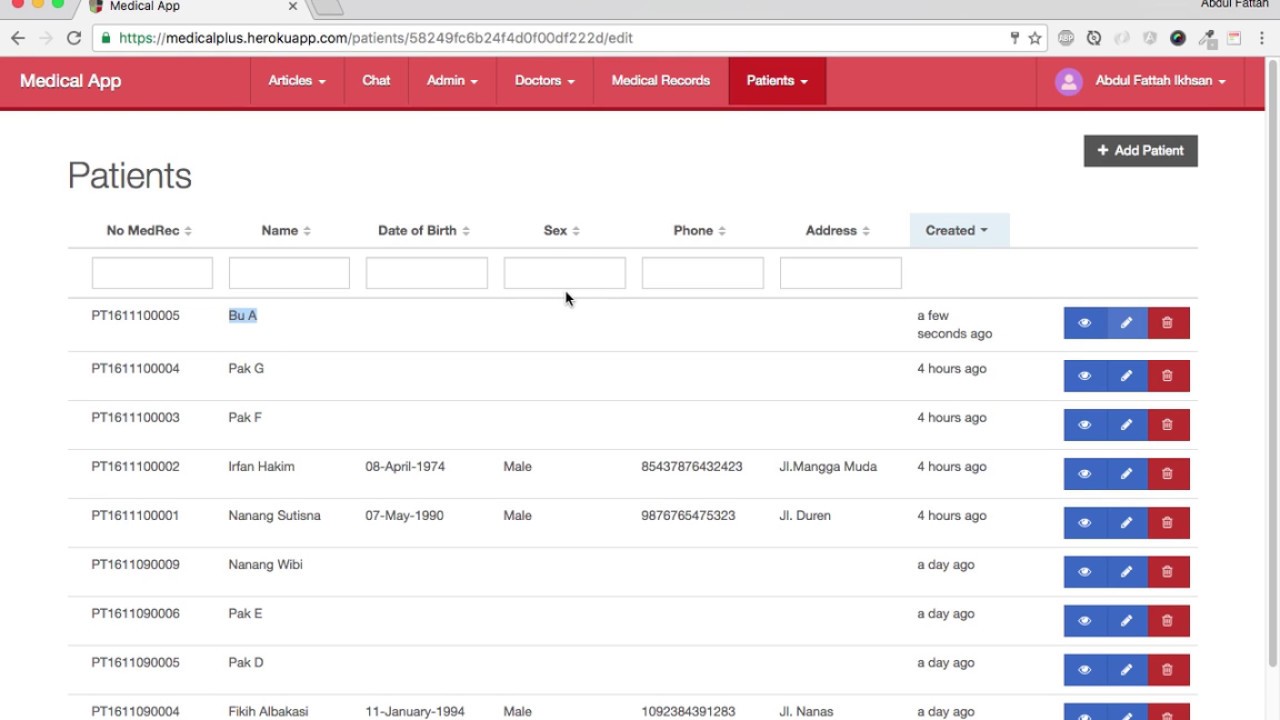Open the Doctors dropdown menu

pos(544,81)
